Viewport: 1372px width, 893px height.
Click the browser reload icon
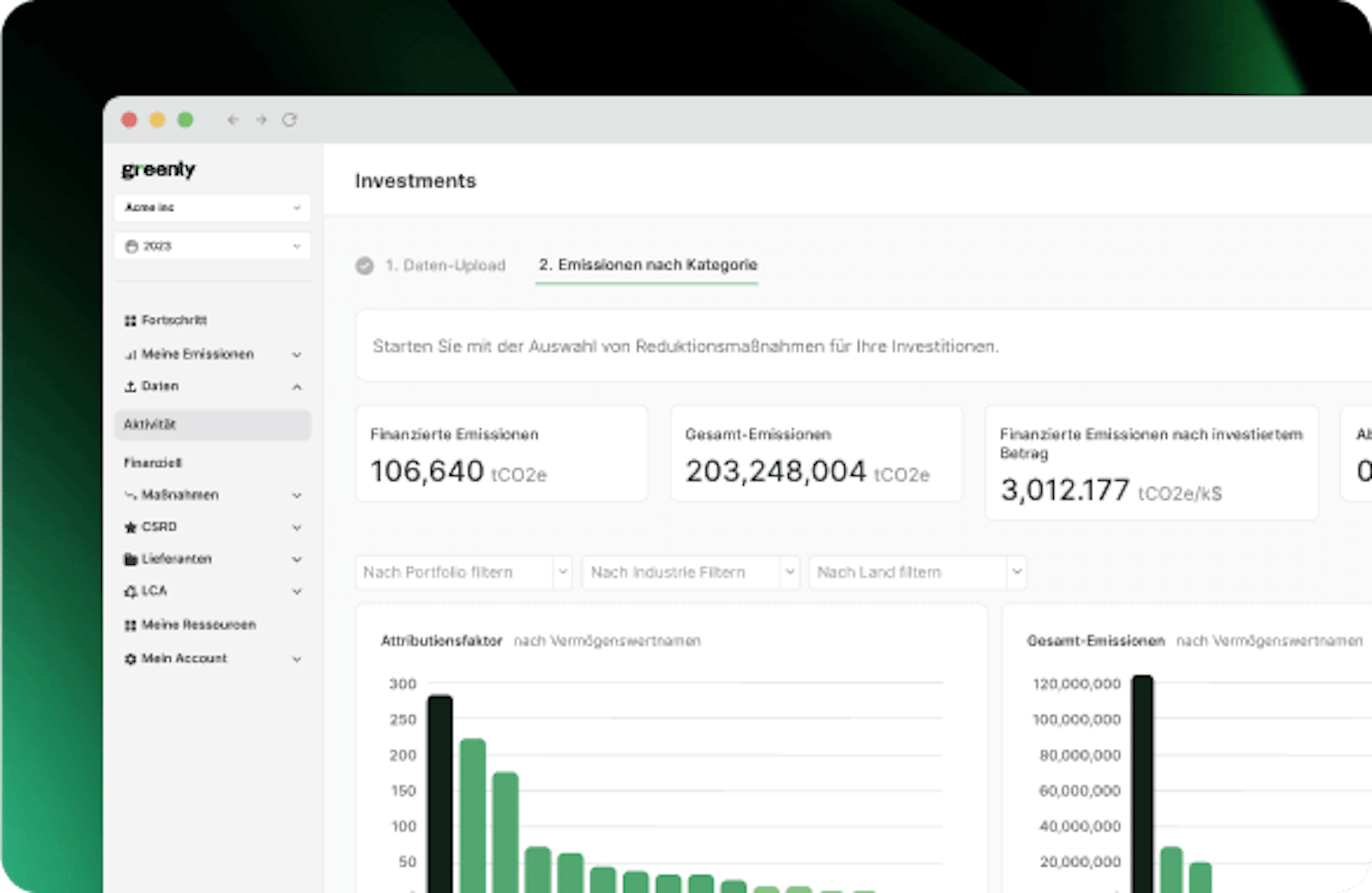pyautogui.click(x=290, y=120)
